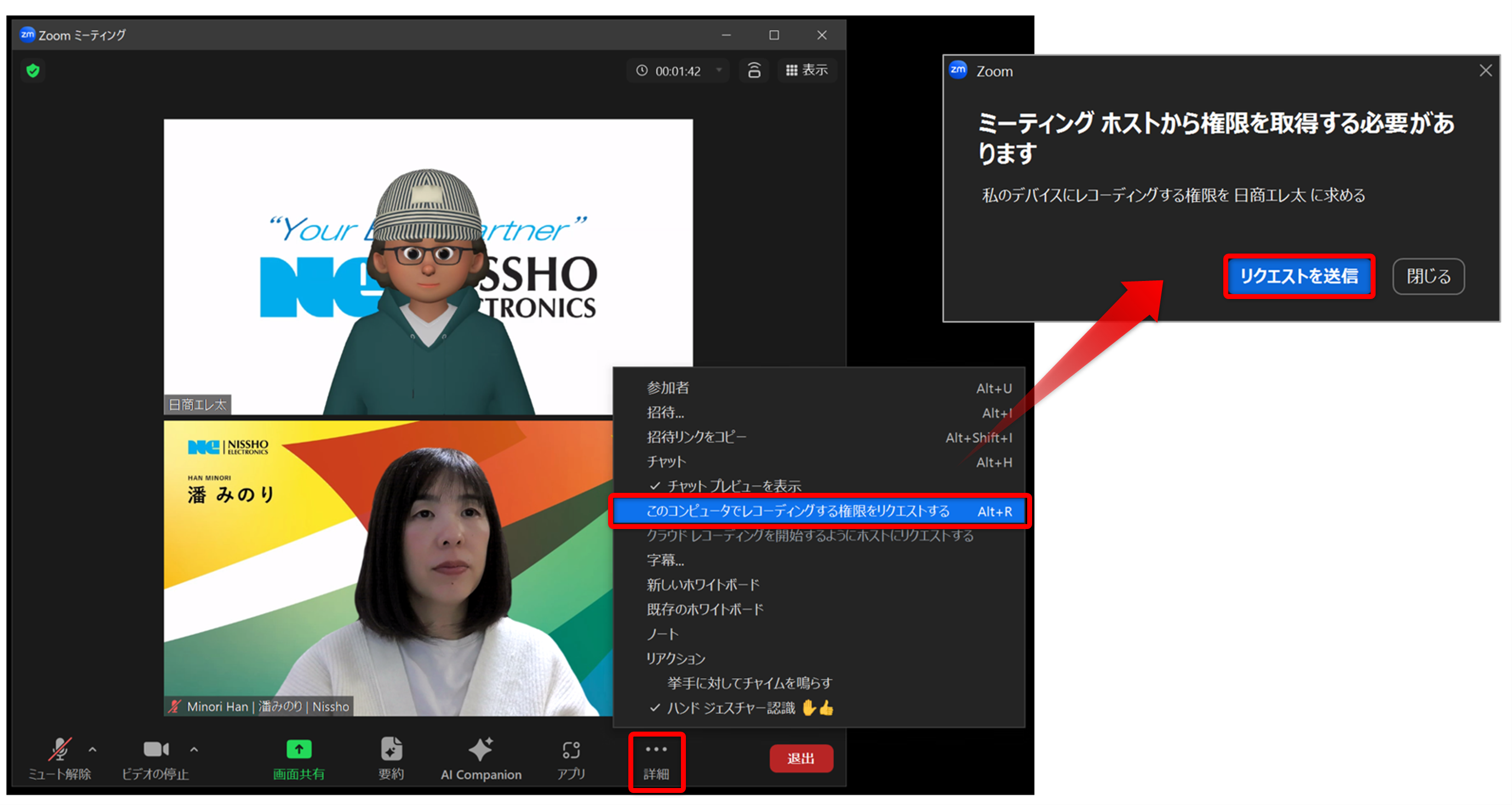
Task: Expand video options arrow beside camera
Action: tap(194, 749)
